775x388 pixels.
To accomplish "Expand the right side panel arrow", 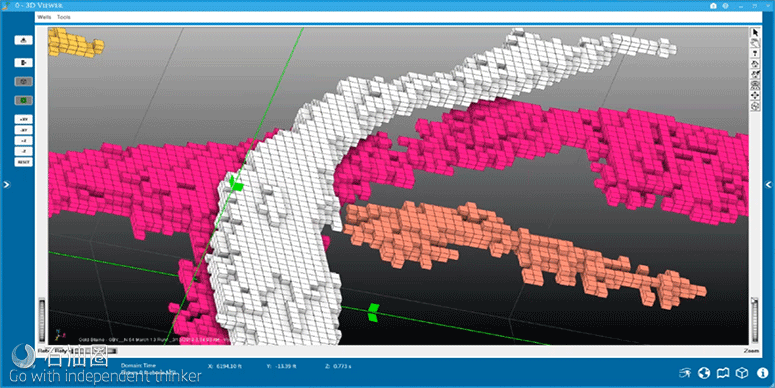I will [x=769, y=184].
